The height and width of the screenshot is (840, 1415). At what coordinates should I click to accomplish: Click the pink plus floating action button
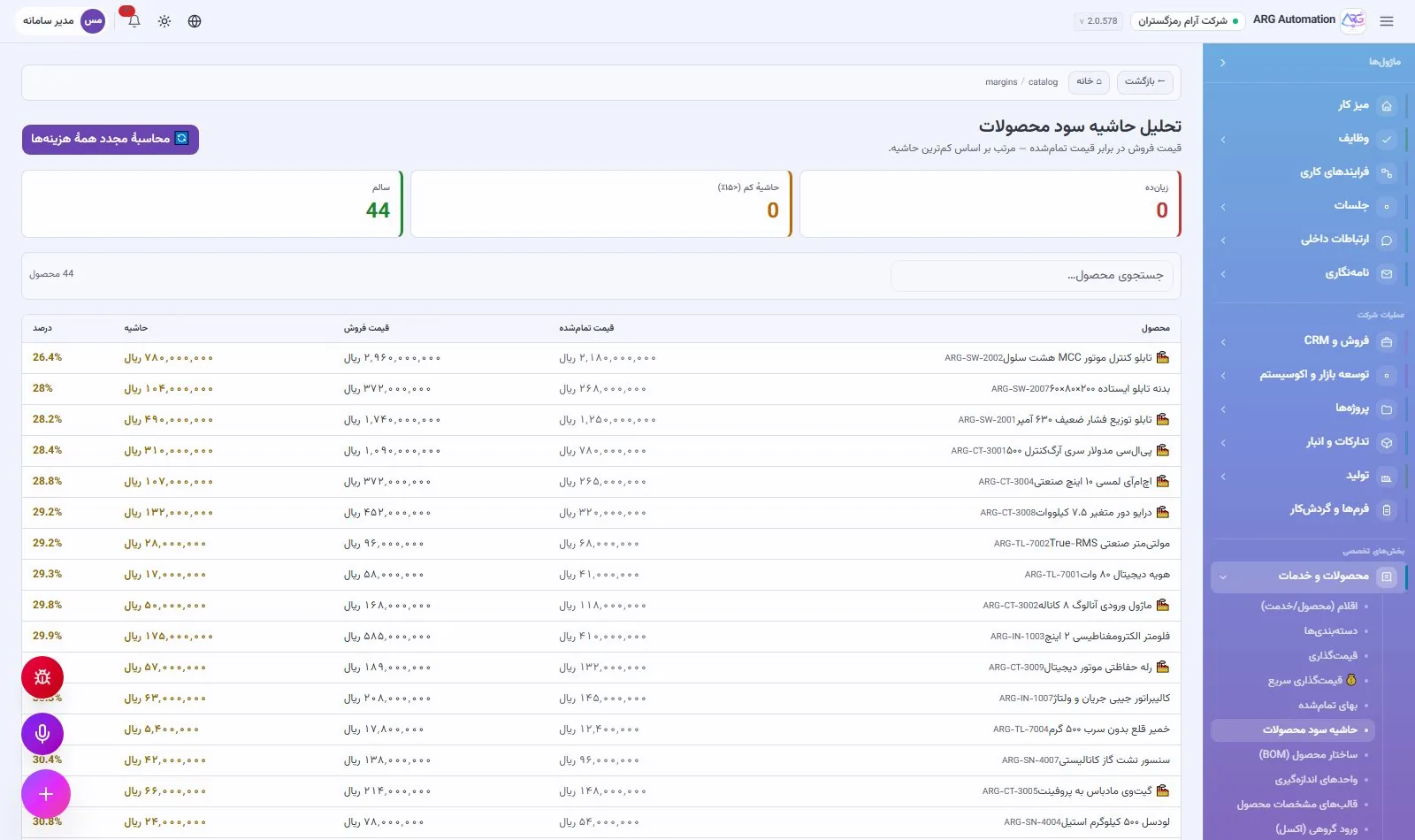(x=46, y=794)
